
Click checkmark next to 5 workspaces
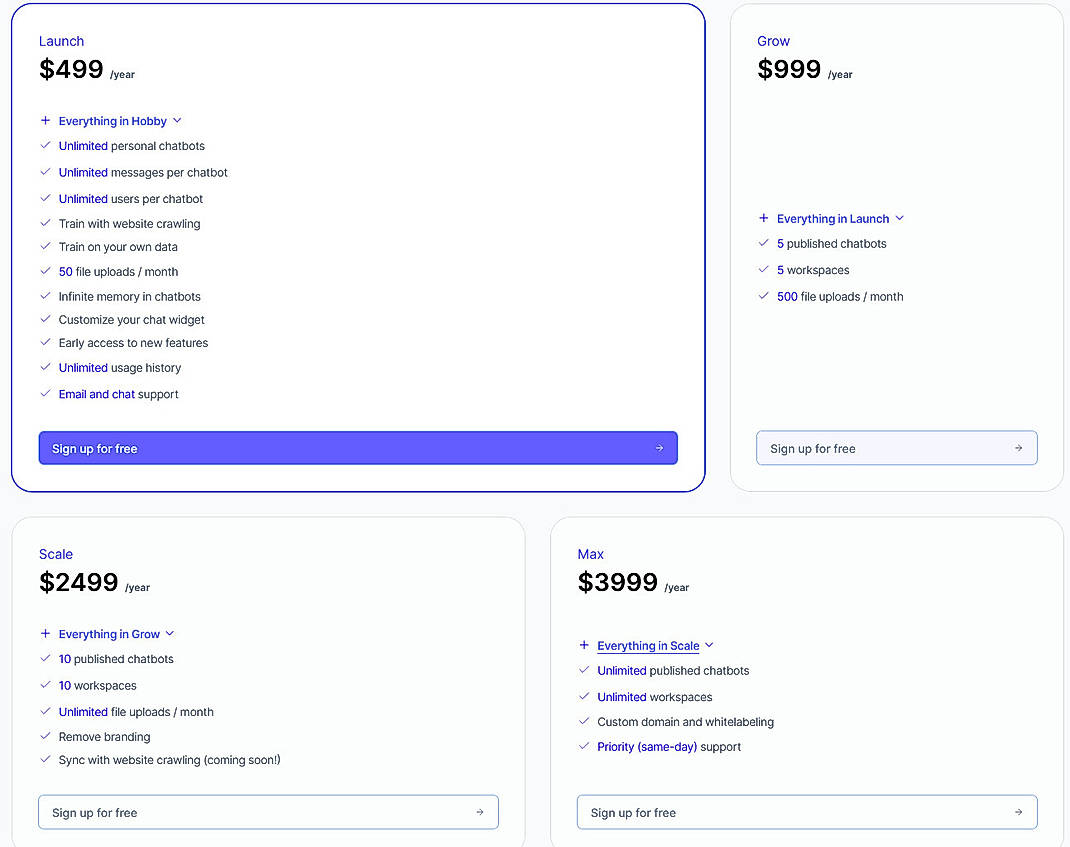coord(764,270)
